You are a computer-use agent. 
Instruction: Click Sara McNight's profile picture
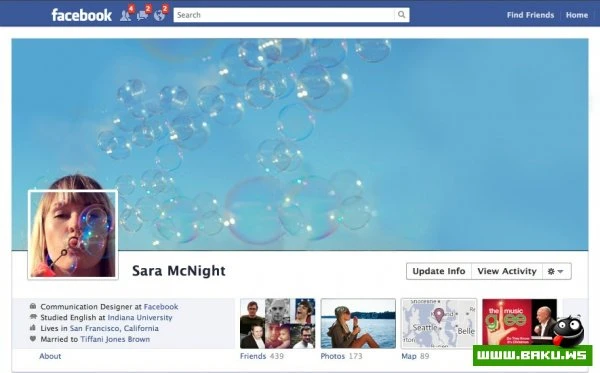tap(73, 235)
